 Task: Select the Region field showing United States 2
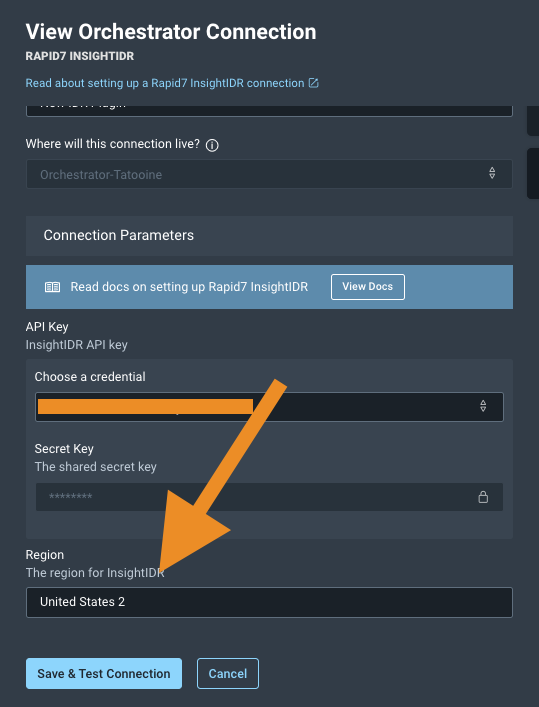269,602
